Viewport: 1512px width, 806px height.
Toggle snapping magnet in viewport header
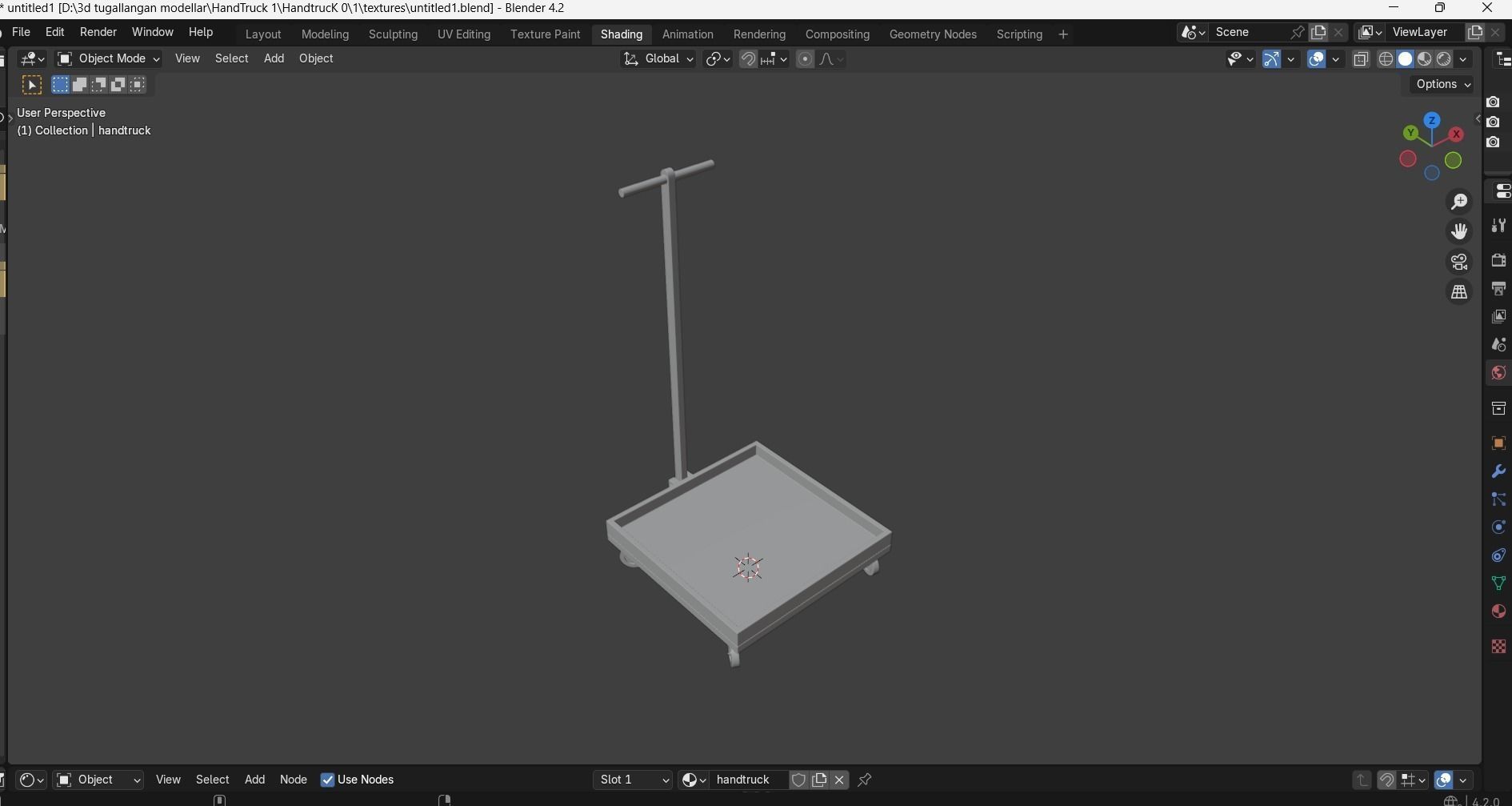[x=748, y=59]
